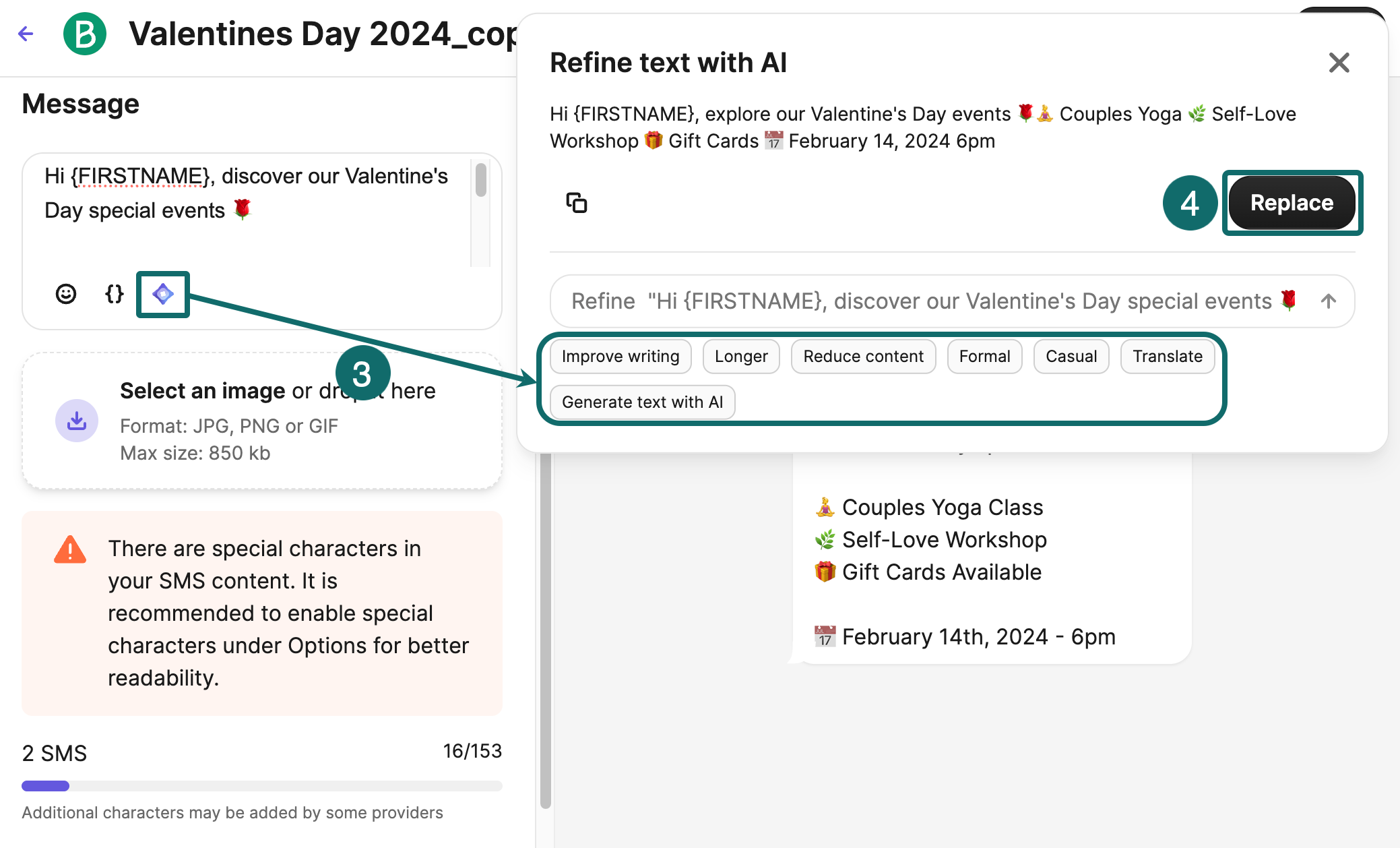
Task: Switch tone to Formal
Action: [984, 357]
